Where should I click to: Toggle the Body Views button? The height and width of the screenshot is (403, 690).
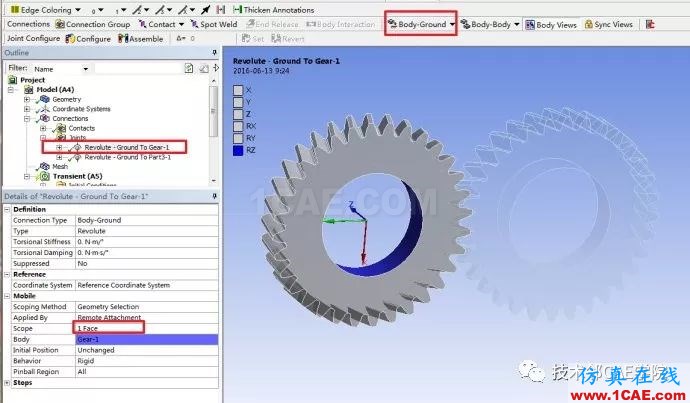[x=551, y=25]
